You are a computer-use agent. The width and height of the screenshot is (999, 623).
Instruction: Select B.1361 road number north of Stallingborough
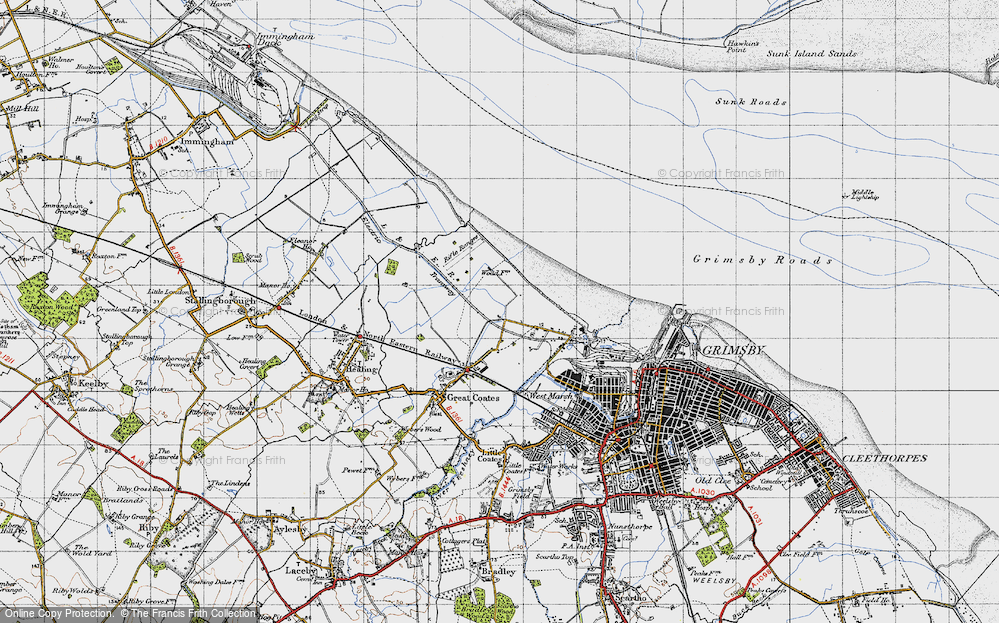[x=176, y=254]
